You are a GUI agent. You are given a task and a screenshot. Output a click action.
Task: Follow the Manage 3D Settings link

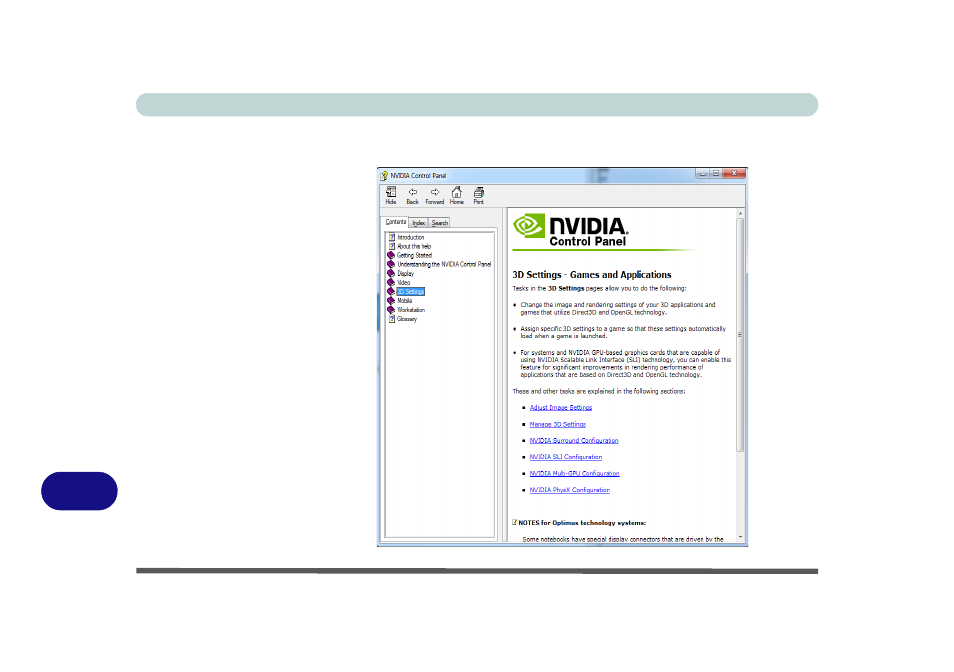pos(557,424)
